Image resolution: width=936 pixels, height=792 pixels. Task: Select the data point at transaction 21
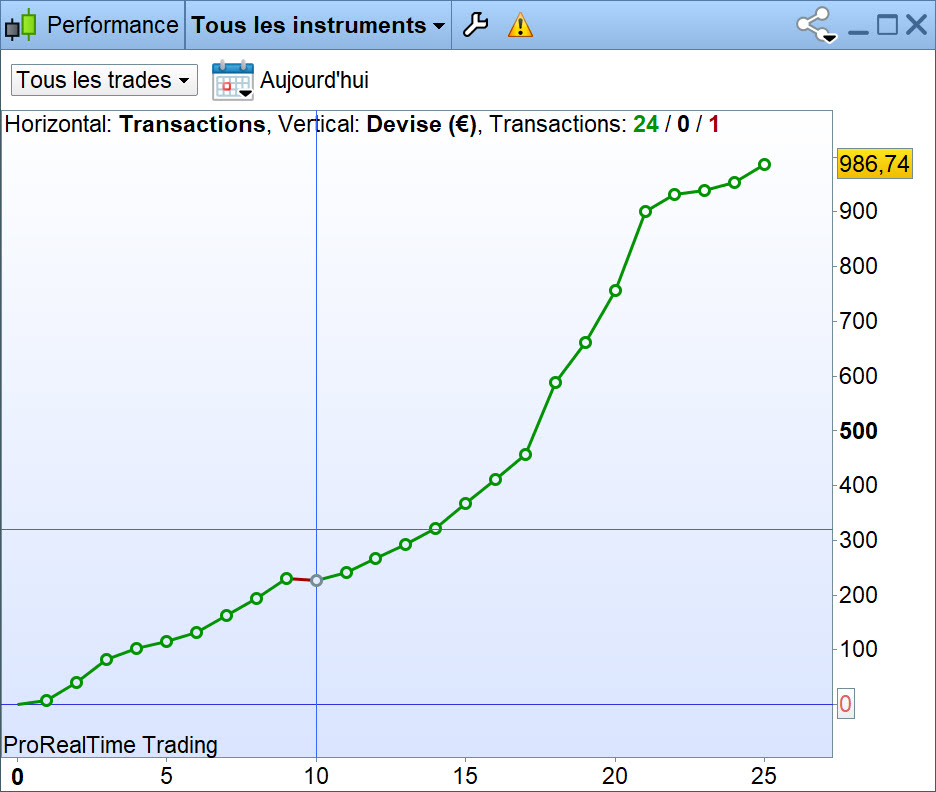point(645,211)
